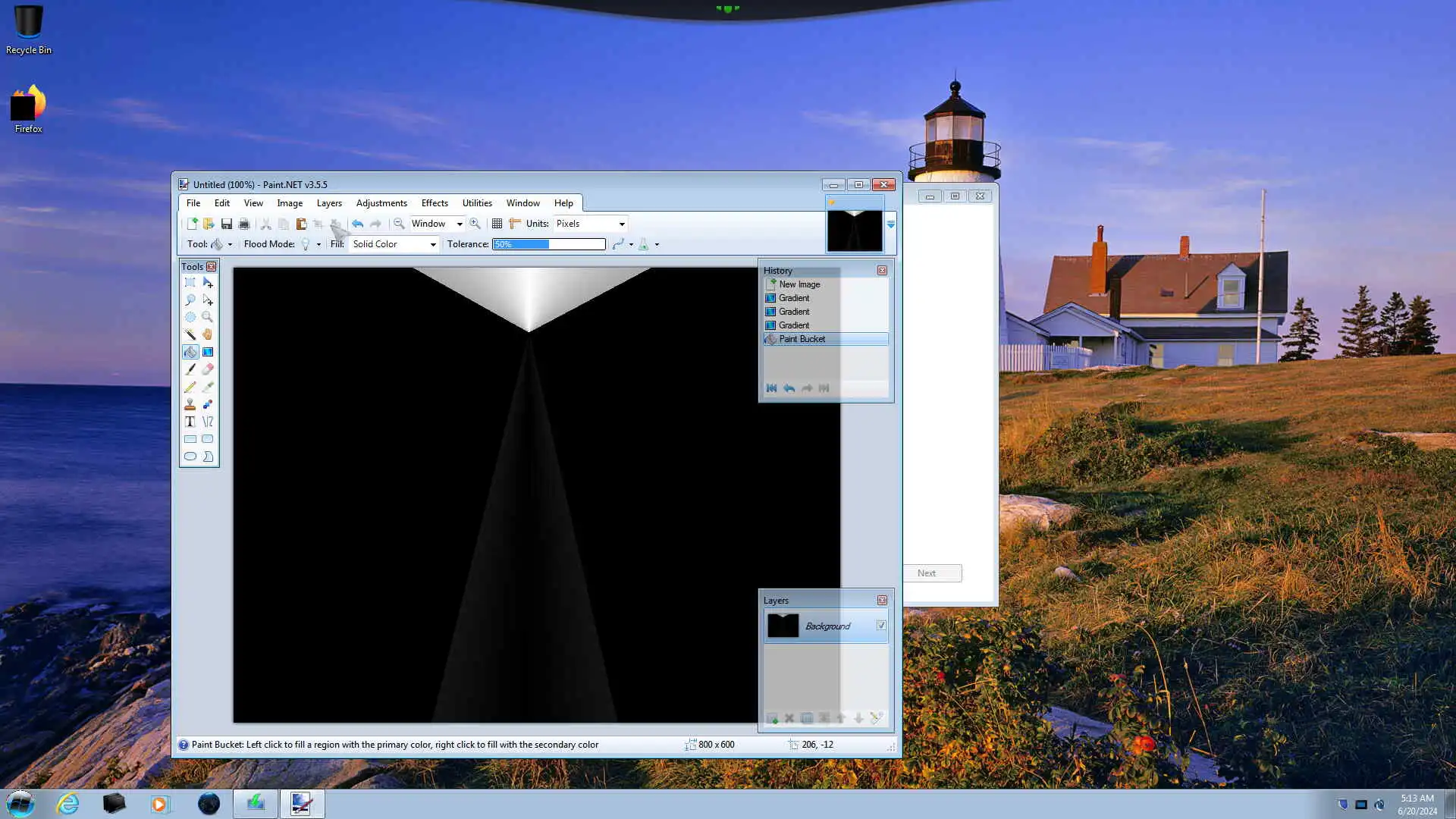Toggle the pixel grid toolbar icon
Viewport: 1456px width, 819px height.
(497, 224)
